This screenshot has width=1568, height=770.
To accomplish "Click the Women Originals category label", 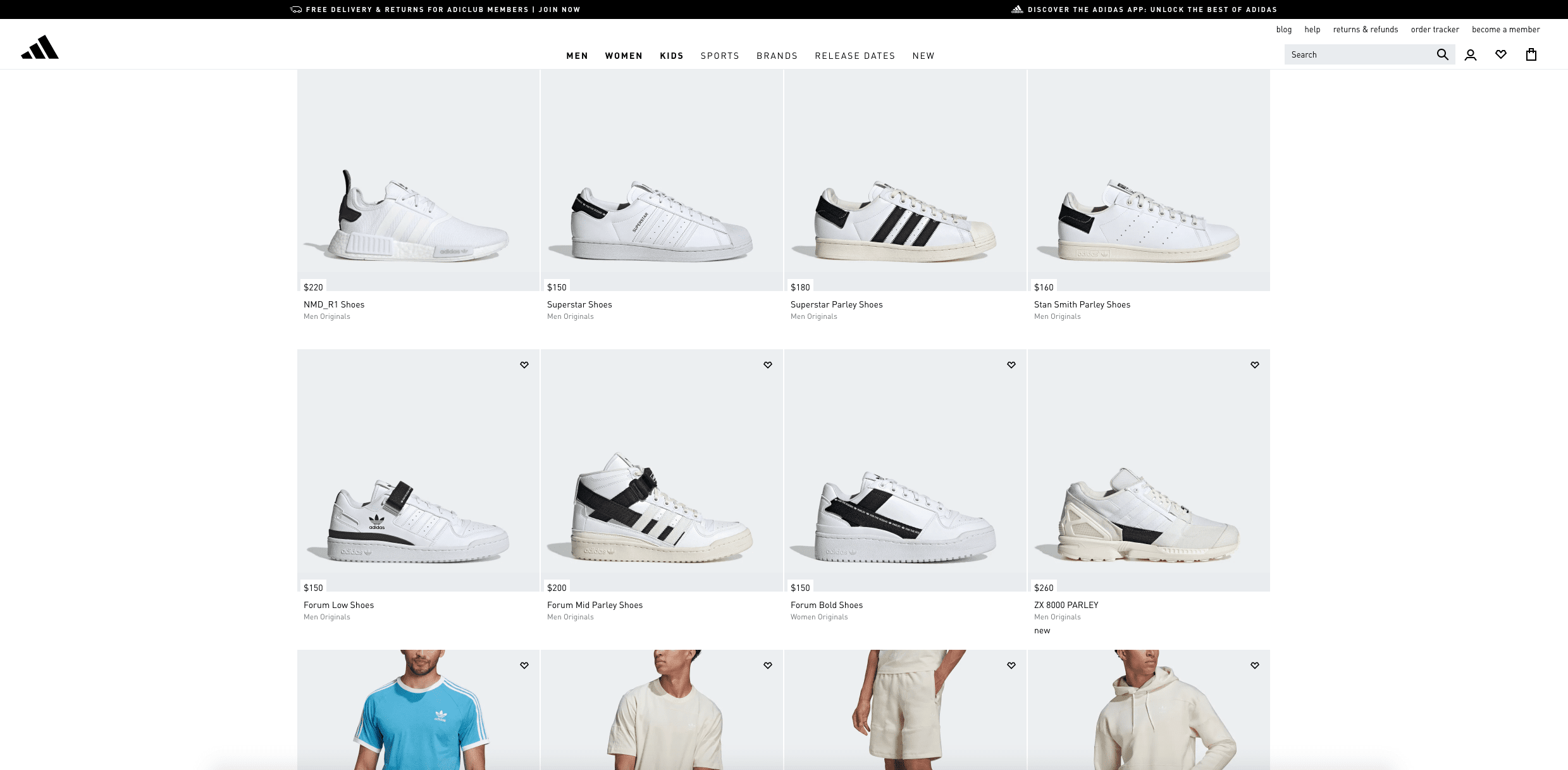I will [819, 618].
